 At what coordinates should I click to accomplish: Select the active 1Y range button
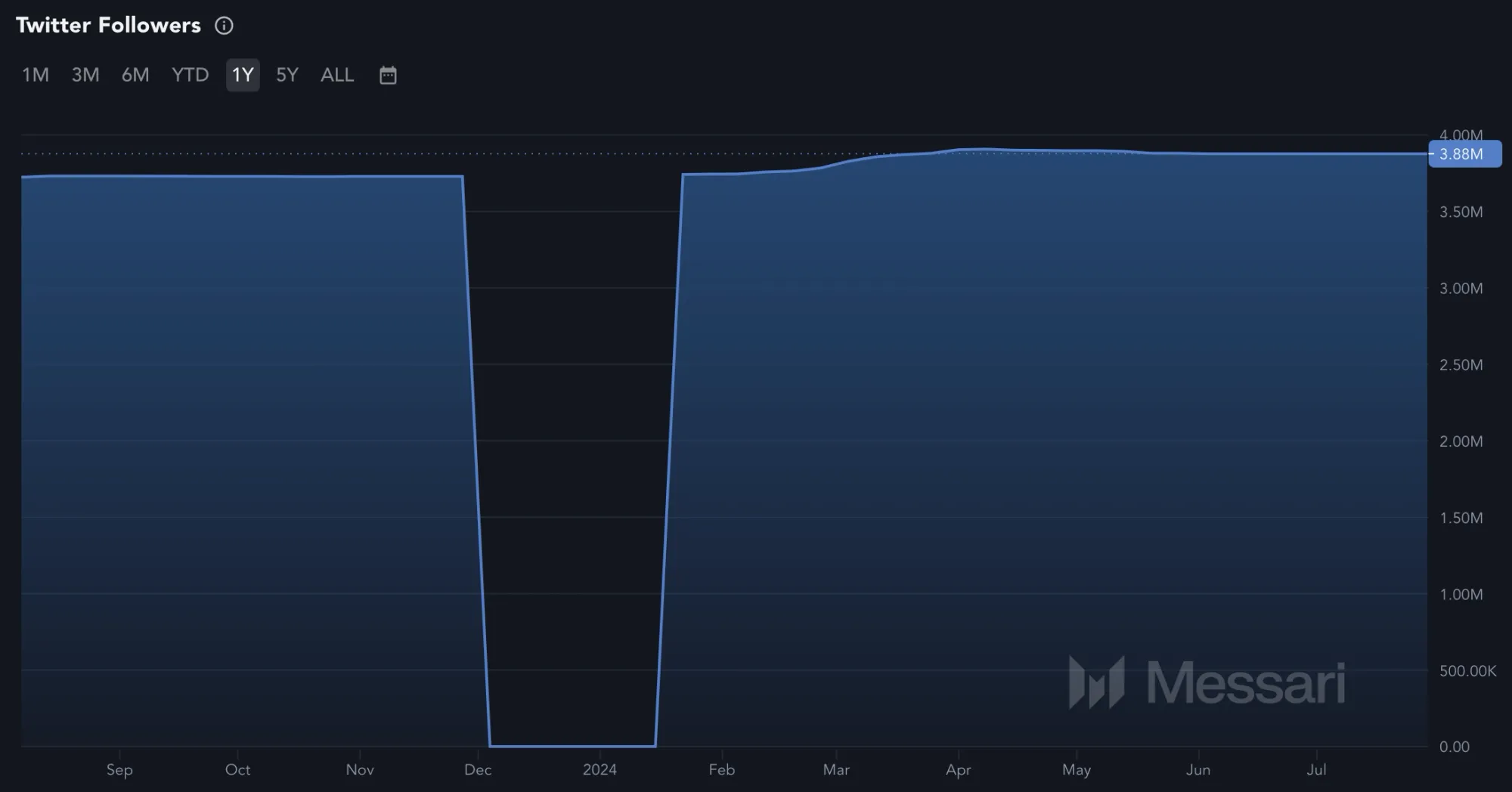[x=243, y=75]
